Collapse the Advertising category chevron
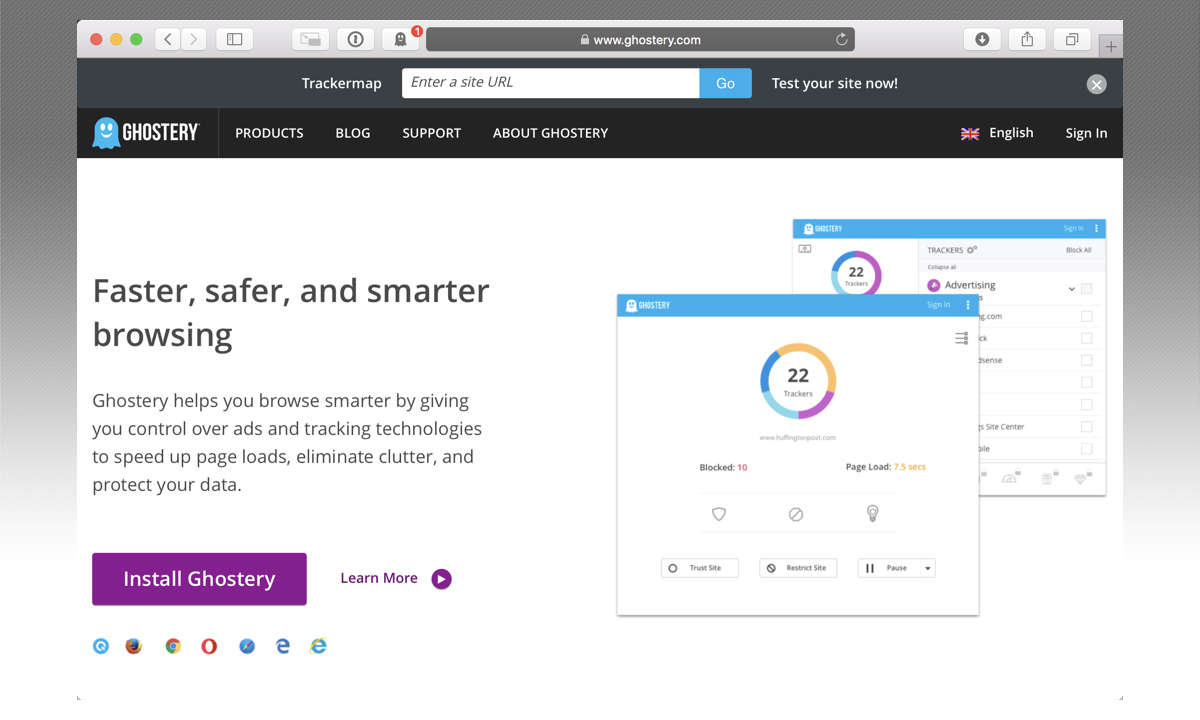 [1071, 289]
